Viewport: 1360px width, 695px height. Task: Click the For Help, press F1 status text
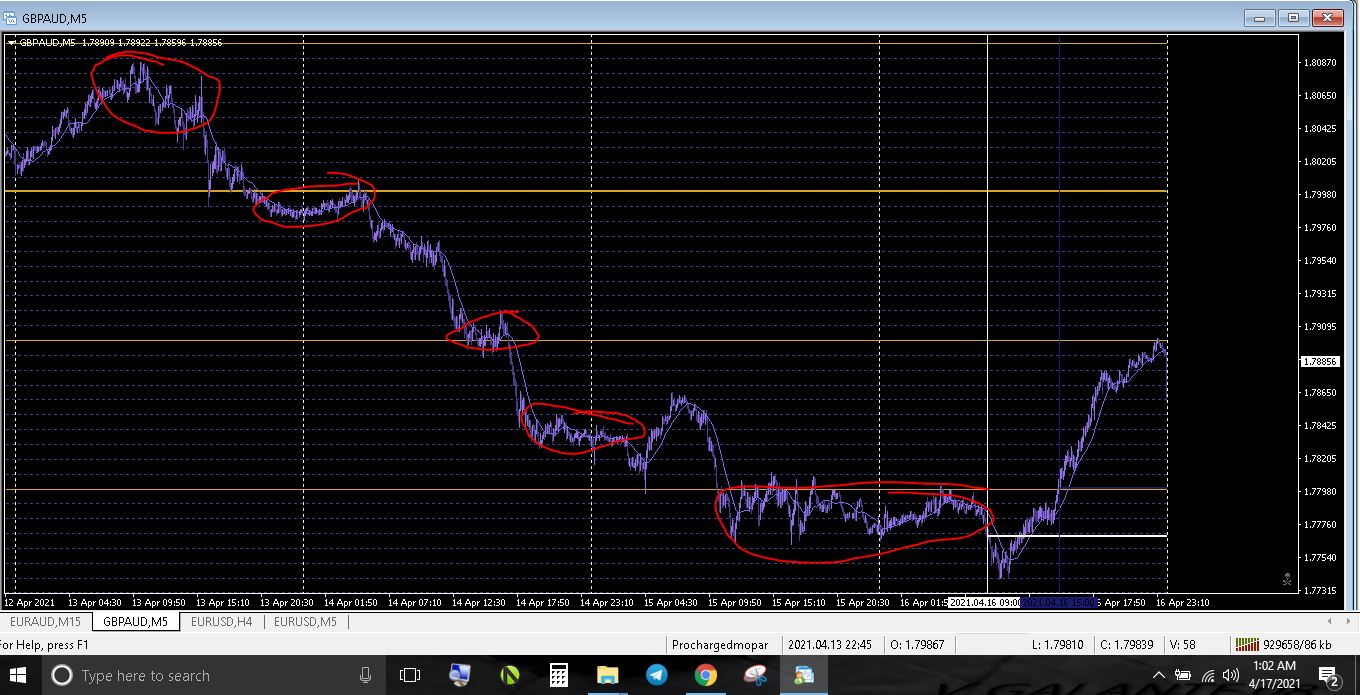coord(45,645)
